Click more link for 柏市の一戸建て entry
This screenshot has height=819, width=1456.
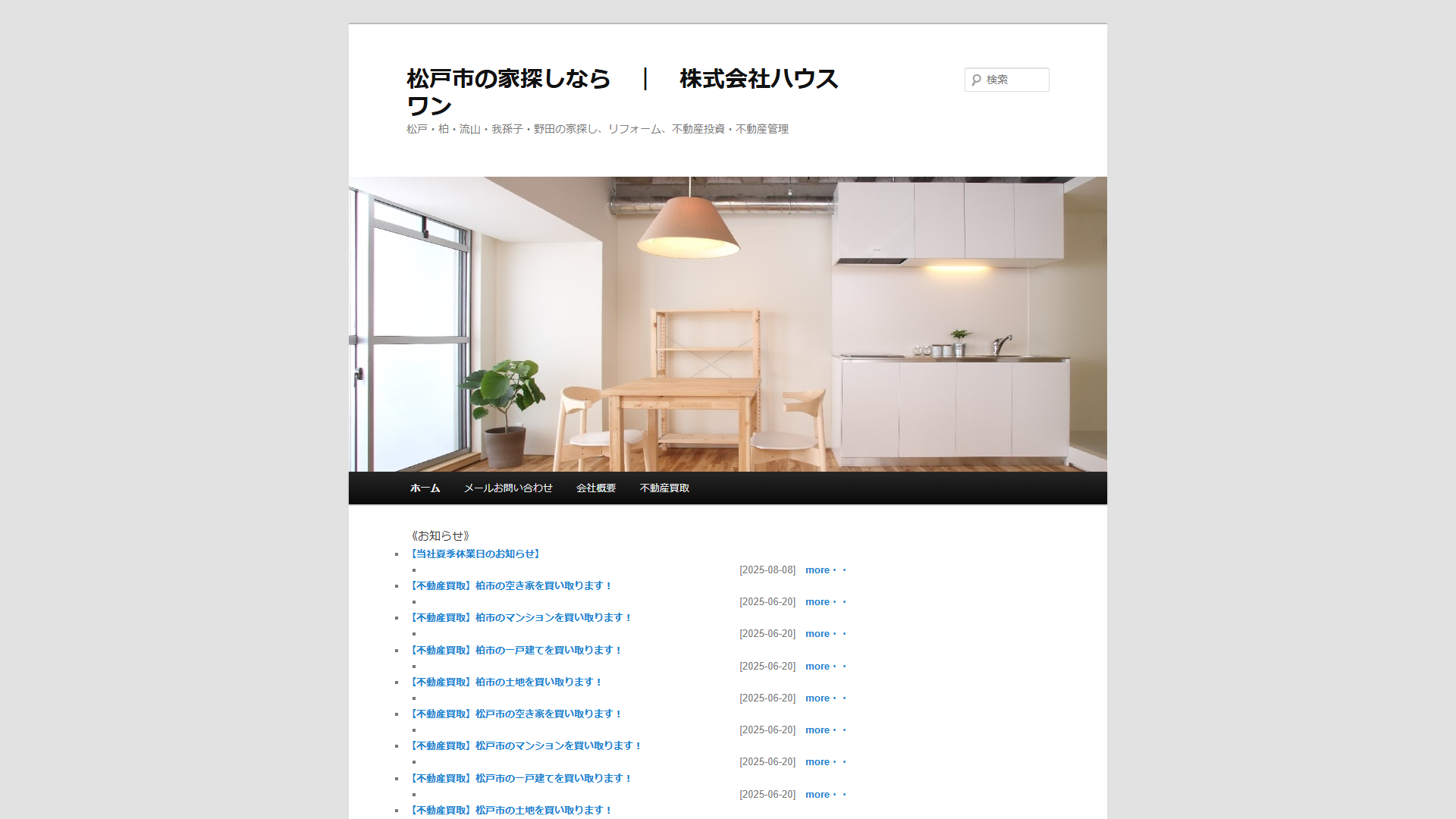(826, 667)
